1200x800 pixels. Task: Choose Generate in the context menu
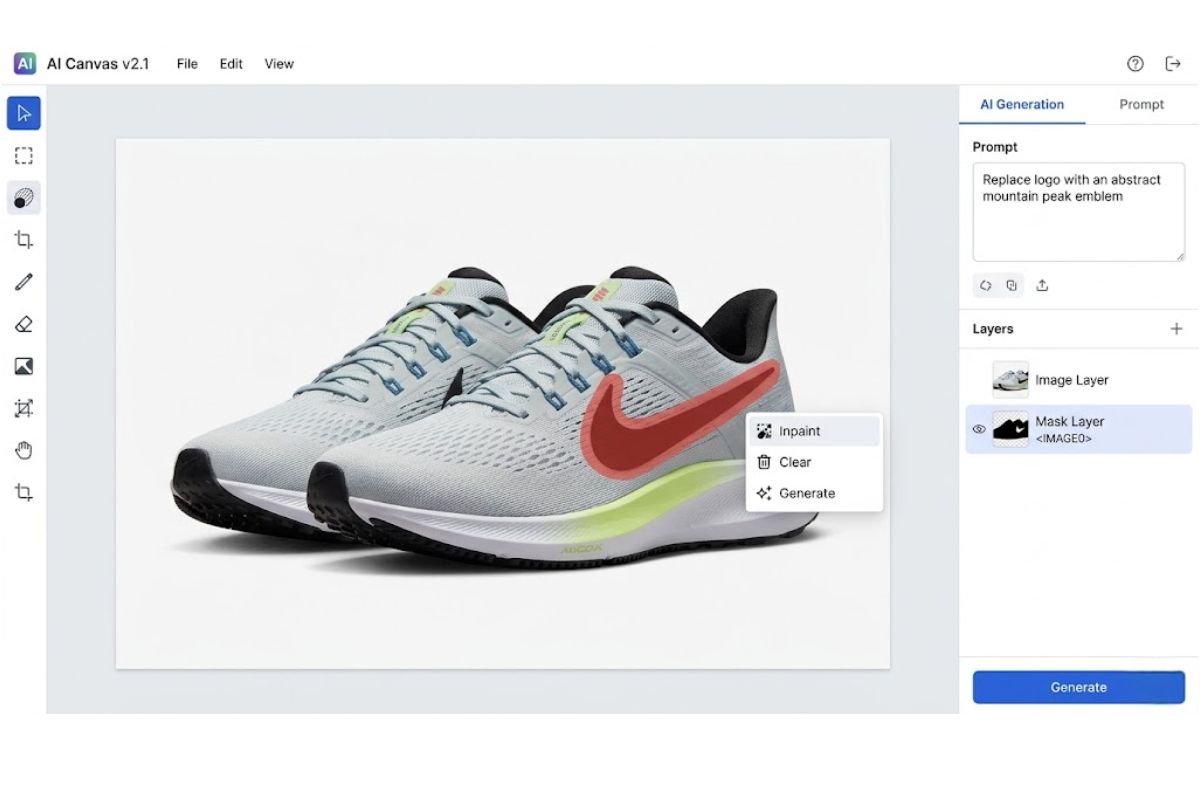click(814, 493)
